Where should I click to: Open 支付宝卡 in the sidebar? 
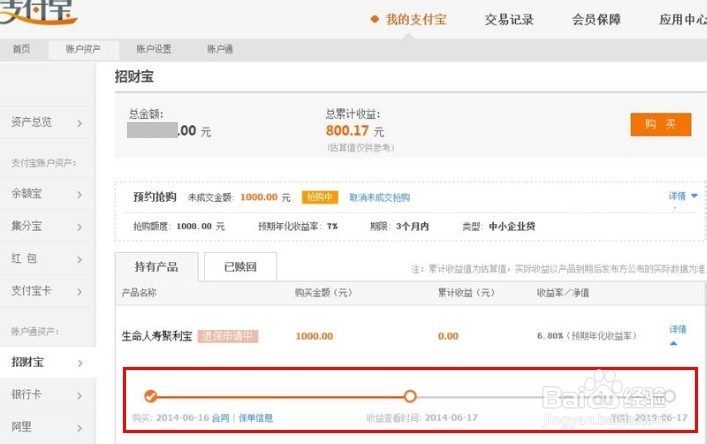pos(31,291)
